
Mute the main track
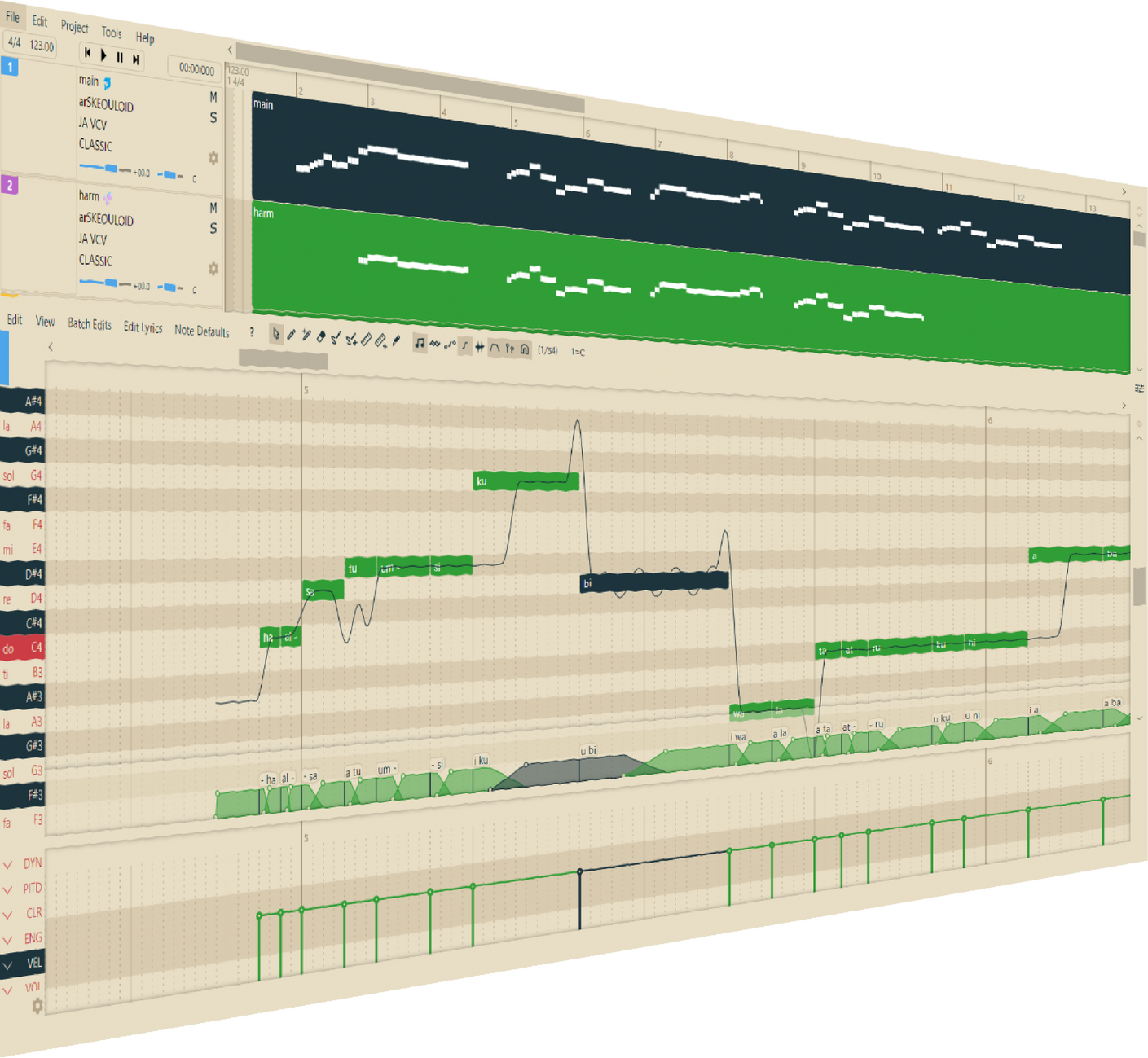point(213,97)
